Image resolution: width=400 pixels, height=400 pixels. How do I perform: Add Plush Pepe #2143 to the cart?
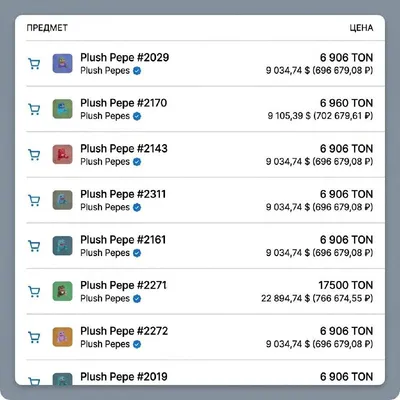(x=34, y=155)
